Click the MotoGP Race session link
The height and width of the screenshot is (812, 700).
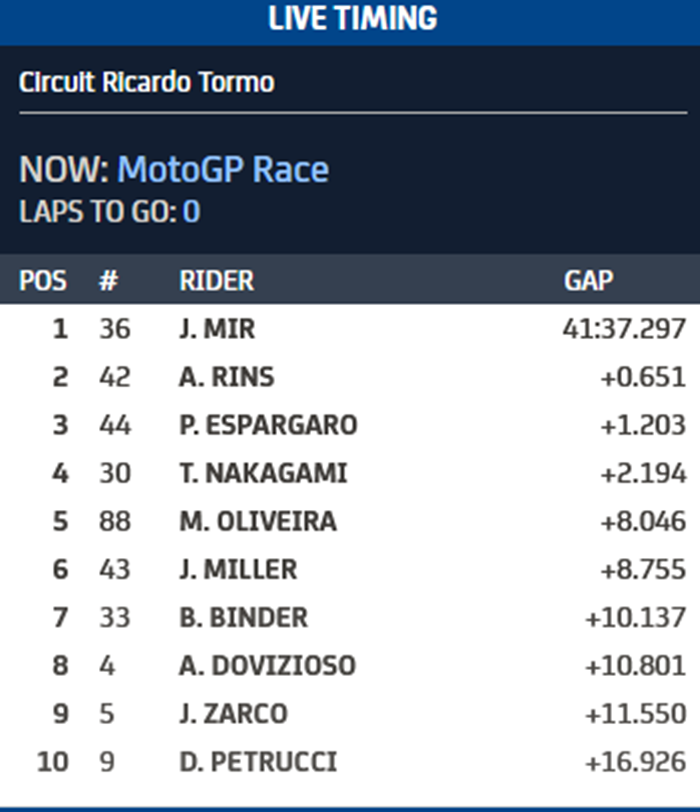click(222, 170)
